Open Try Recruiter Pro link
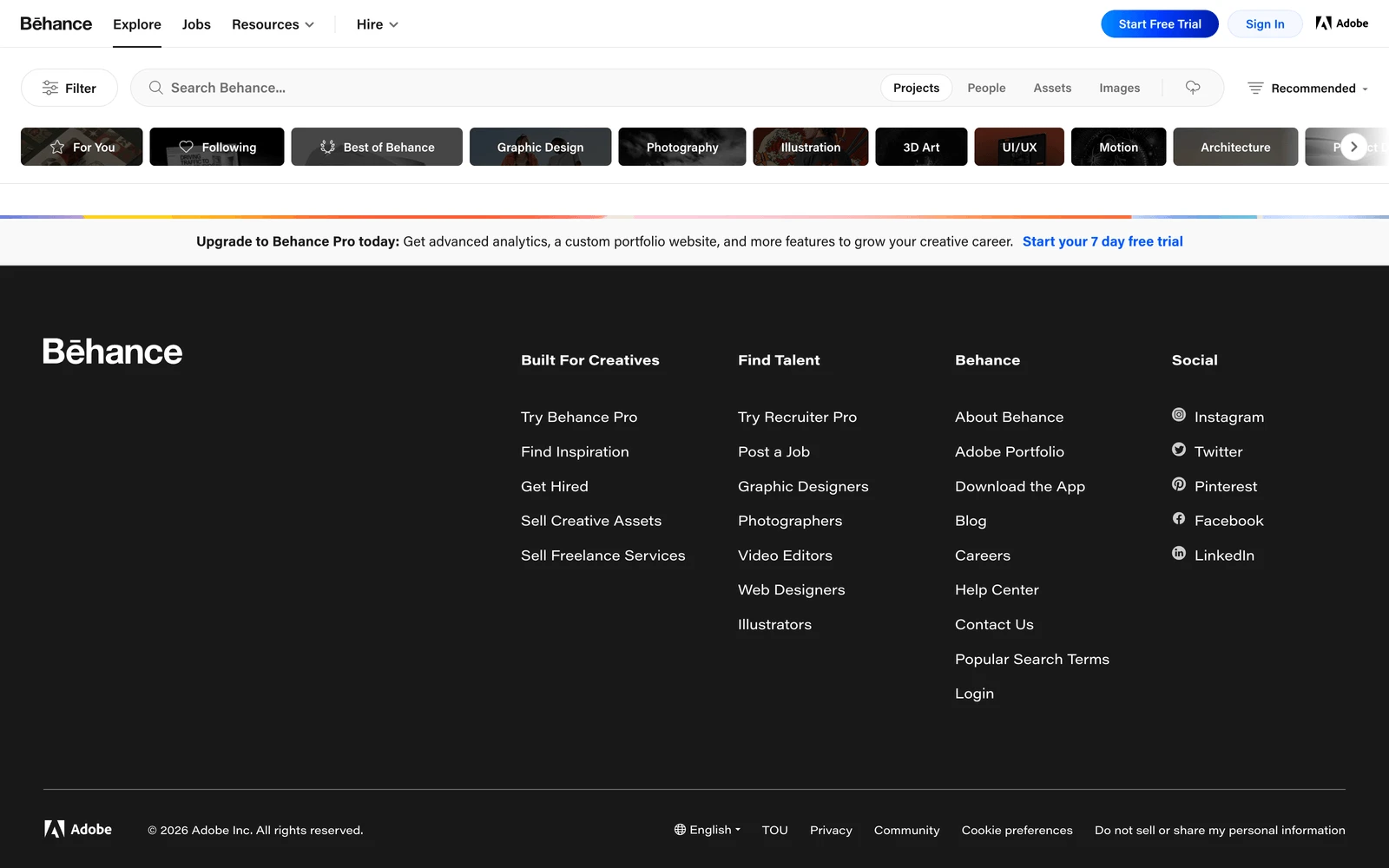 [797, 417]
